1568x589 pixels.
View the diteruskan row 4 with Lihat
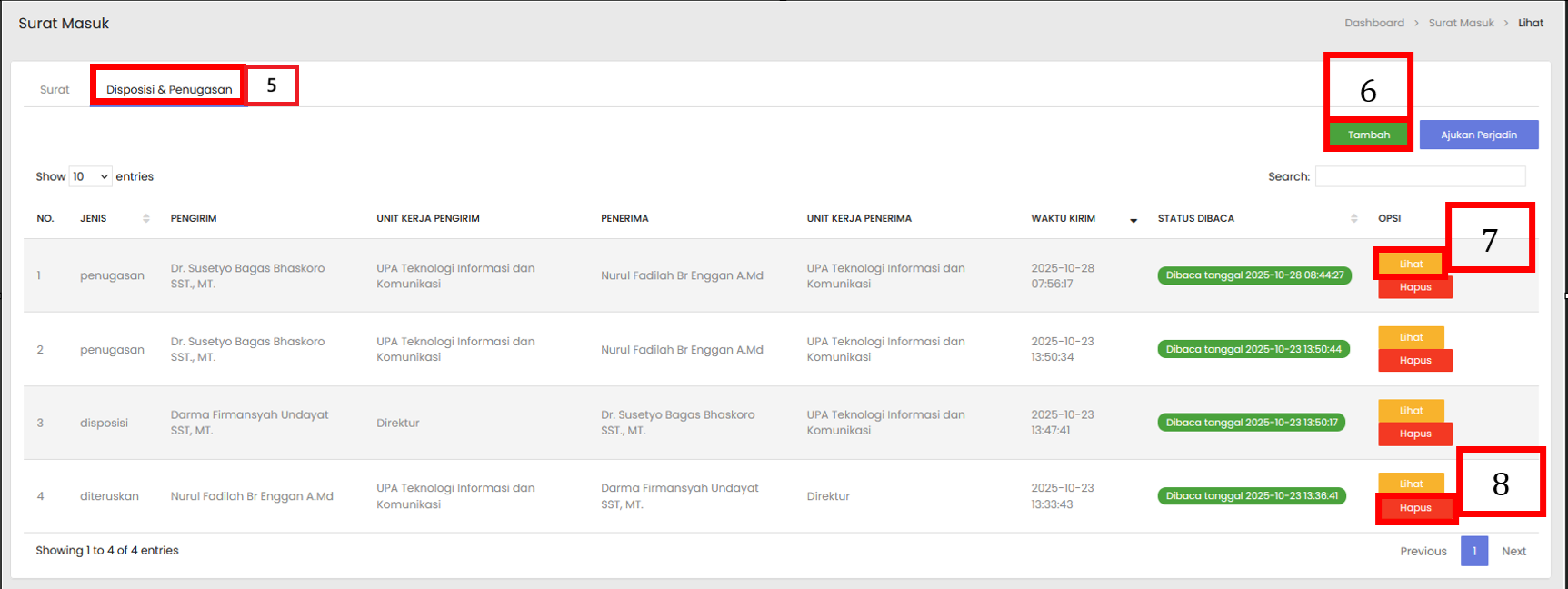(x=1411, y=484)
